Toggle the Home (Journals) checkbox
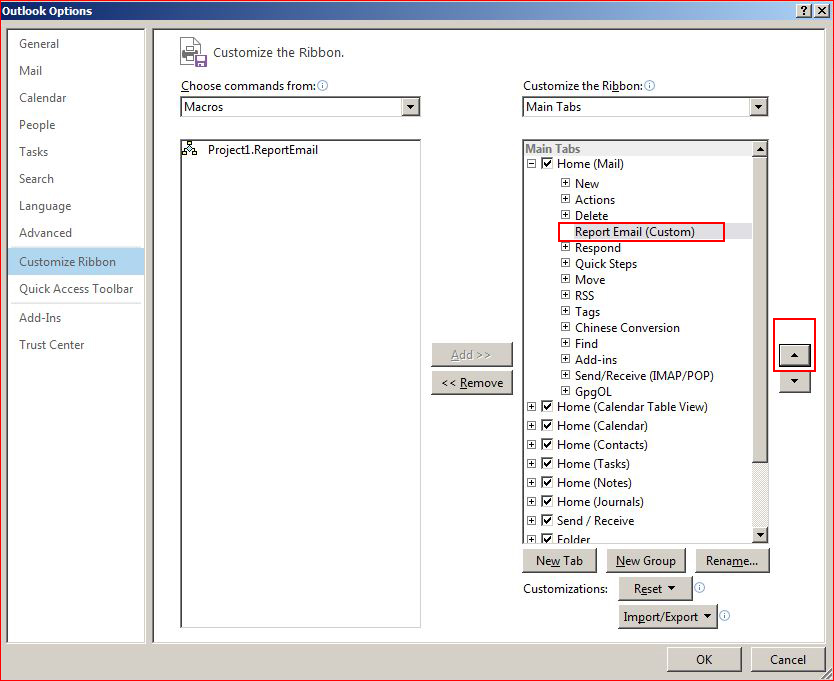The image size is (834, 681). tap(547, 501)
